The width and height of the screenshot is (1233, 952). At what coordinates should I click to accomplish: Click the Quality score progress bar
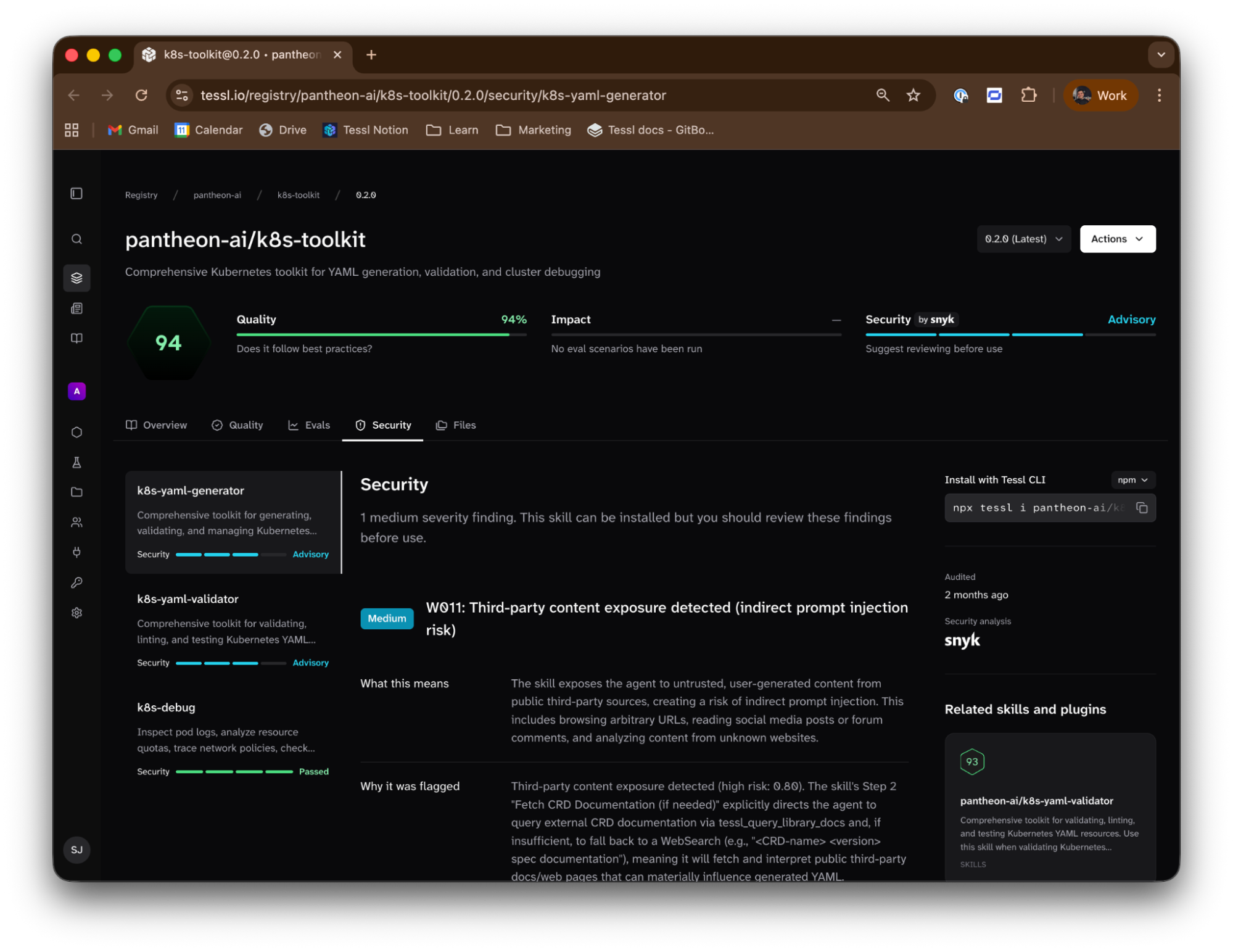pos(381,334)
